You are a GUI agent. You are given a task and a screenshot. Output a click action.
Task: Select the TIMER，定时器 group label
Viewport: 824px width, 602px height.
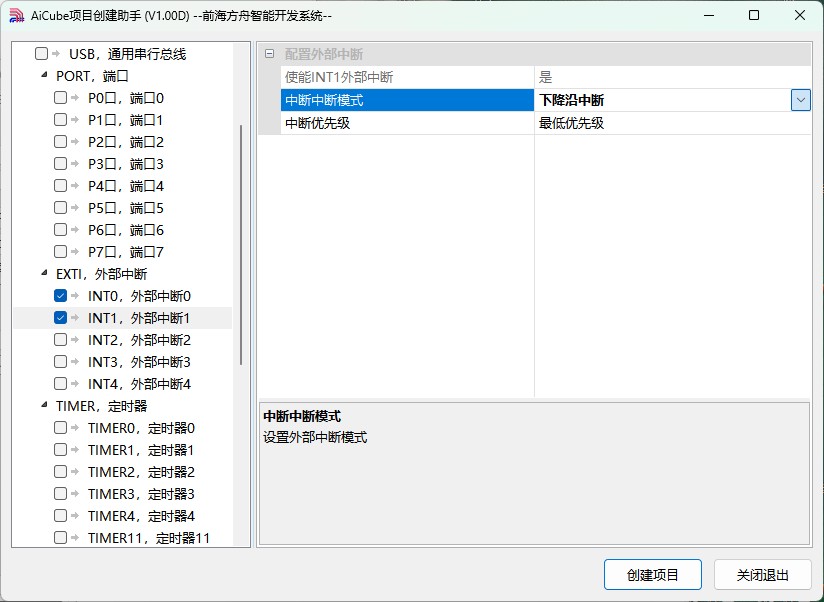[101, 406]
